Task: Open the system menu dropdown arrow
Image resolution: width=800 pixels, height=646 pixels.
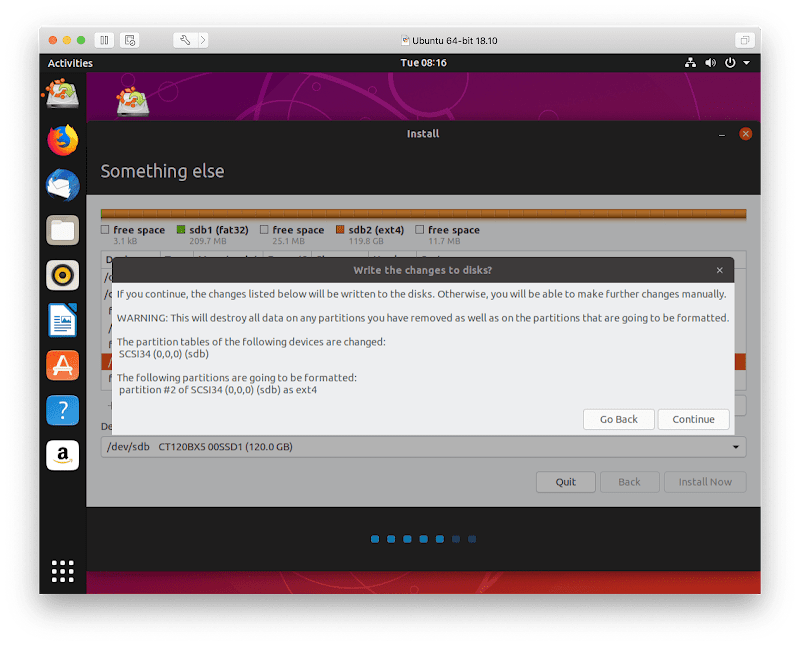Action: [x=746, y=63]
